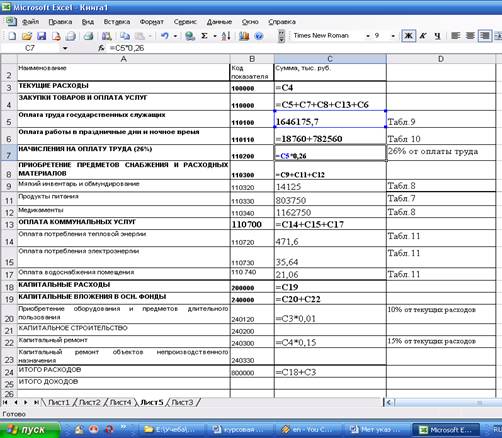Open the Формат menu
The image size is (502, 438).
(x=152, y=22)
